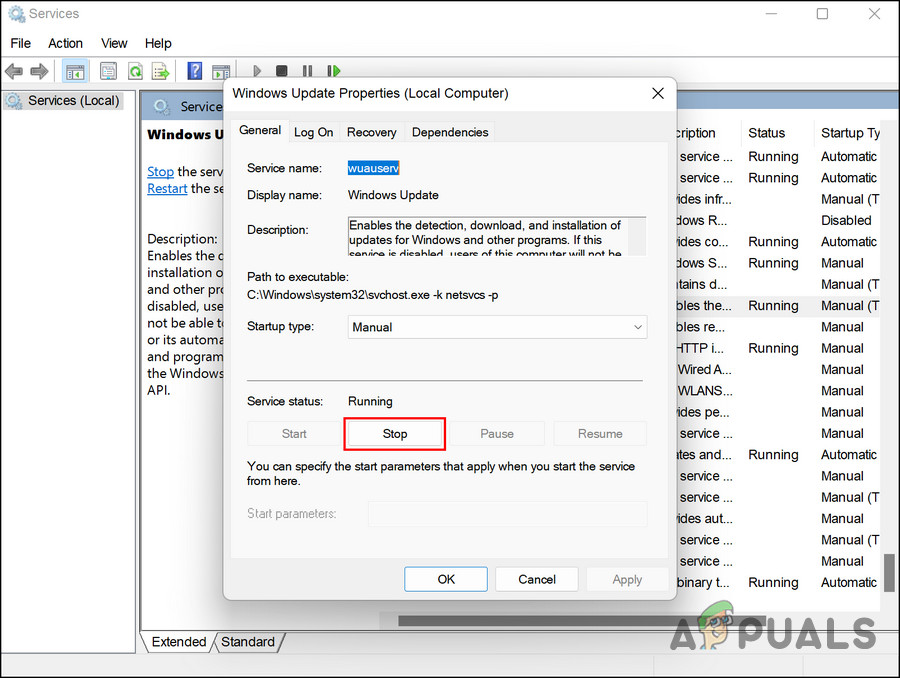Viewport: 900px width, 678px height.
Task: Click Services gear icon in title bar
Action: tap(16, 14)
